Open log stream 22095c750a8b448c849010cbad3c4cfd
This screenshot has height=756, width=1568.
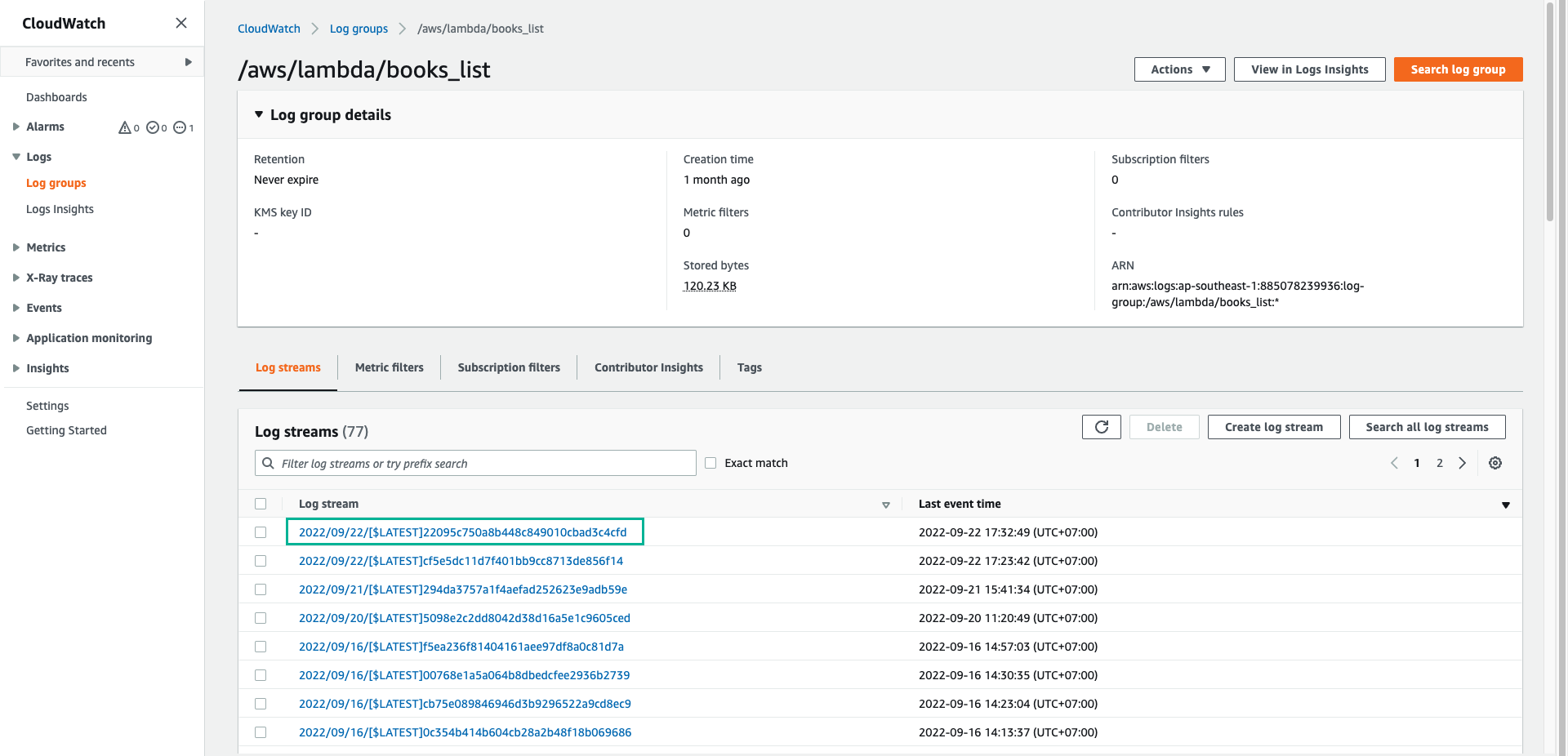[x=463, y=532]
